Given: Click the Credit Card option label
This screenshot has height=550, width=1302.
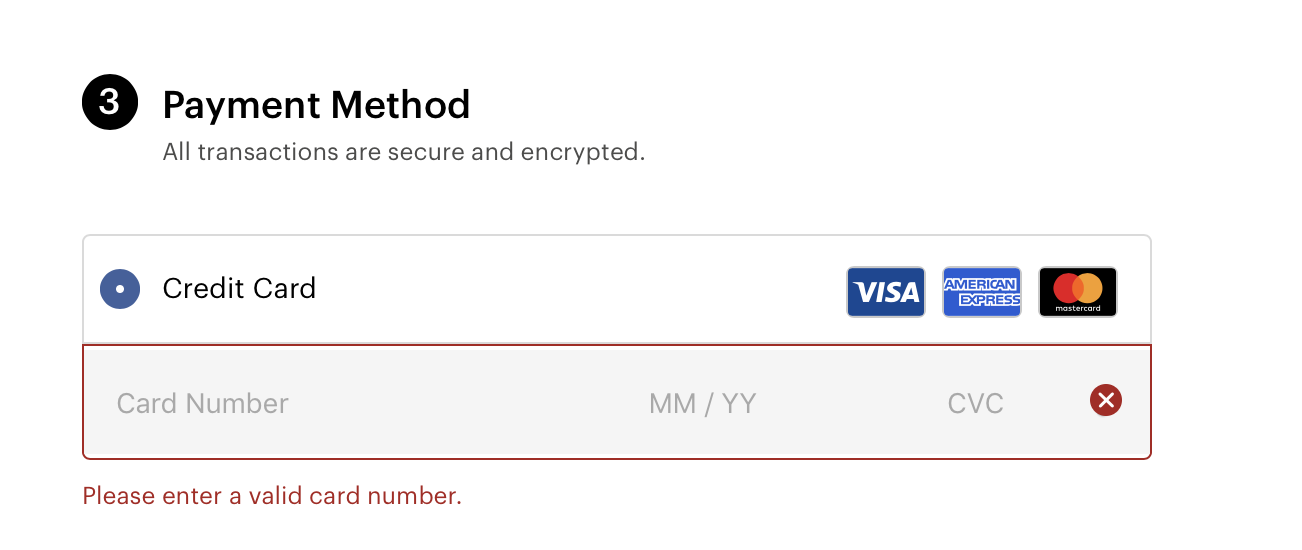Looking at the screenshot, I should [239, 289].
